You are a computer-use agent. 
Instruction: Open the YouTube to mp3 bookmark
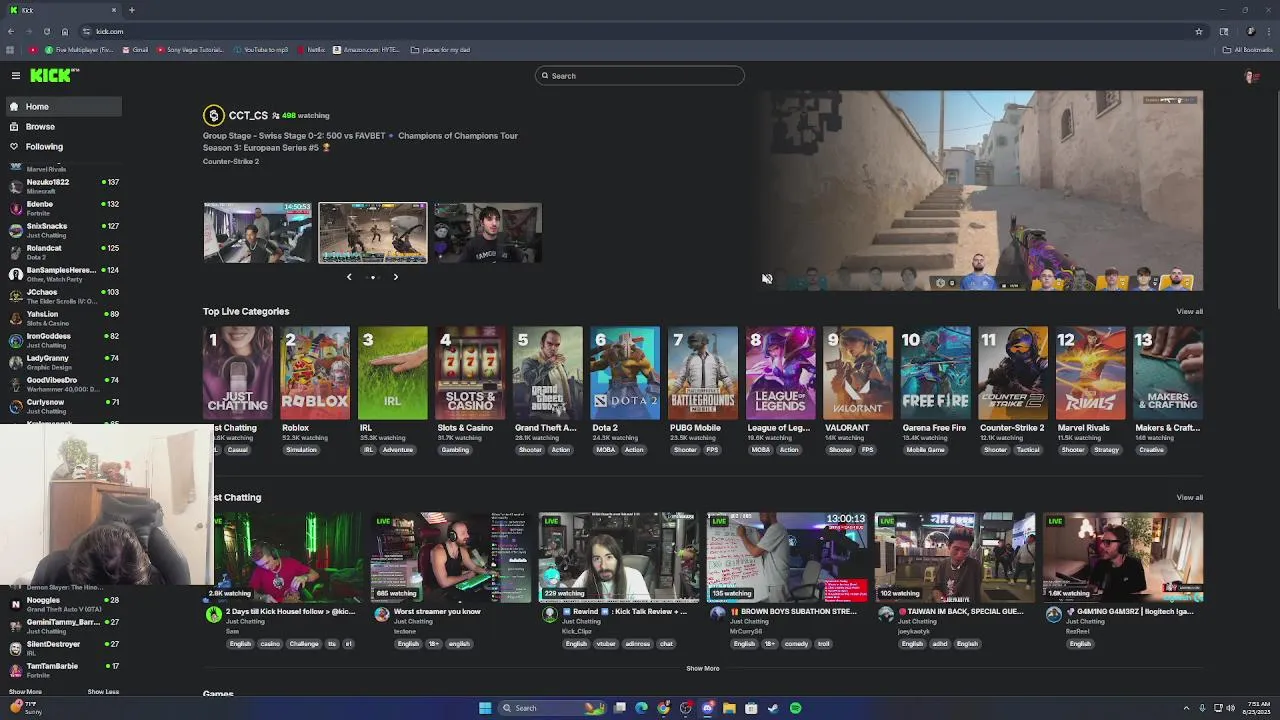click(261, 49)
